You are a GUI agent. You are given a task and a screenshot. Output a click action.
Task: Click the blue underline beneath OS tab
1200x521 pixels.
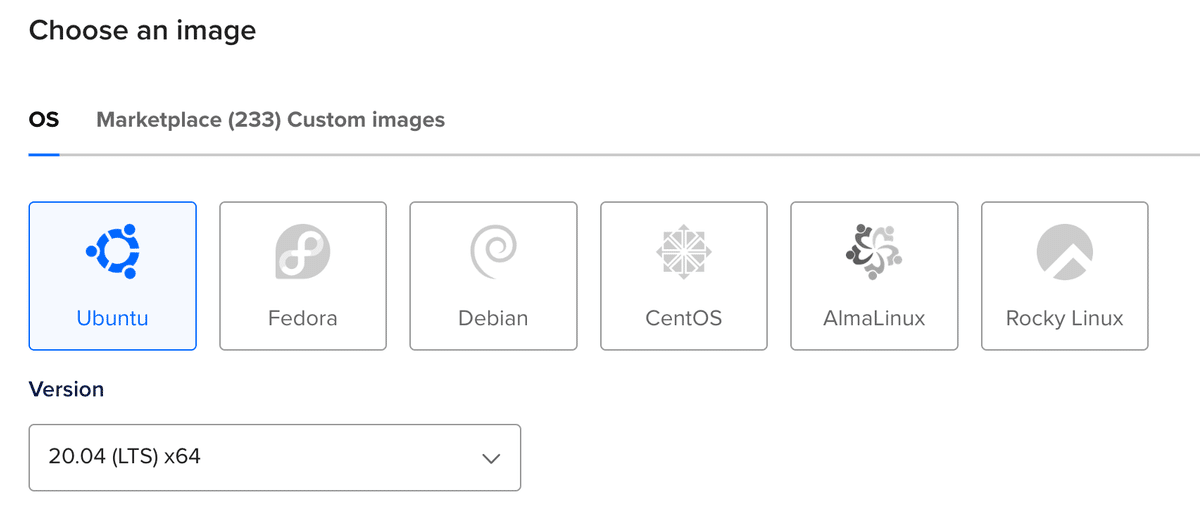44,154
